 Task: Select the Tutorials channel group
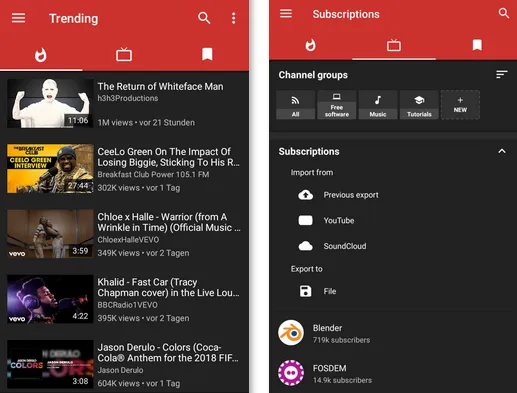coord(419,105)
